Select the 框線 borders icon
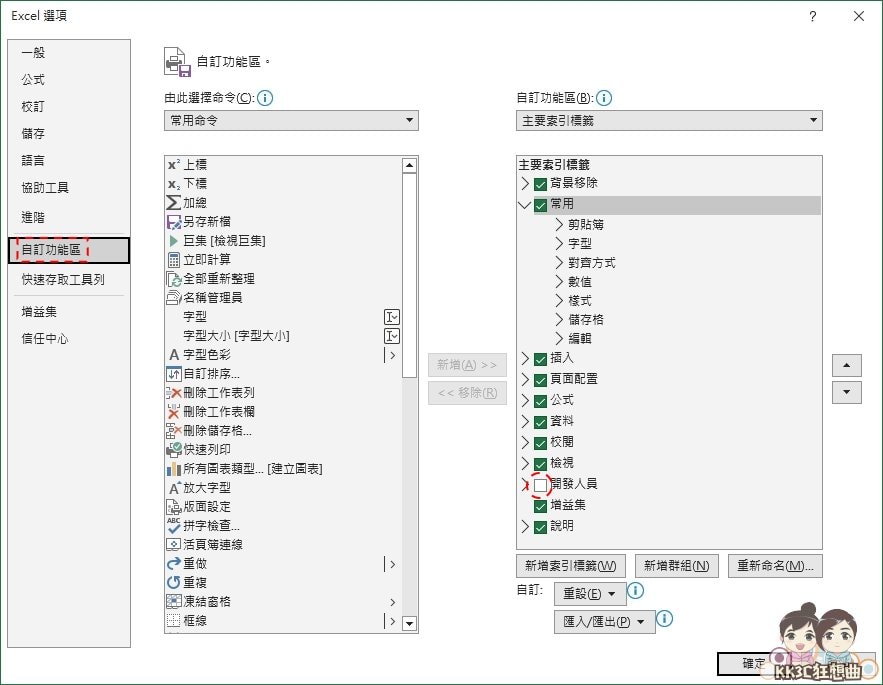 174,621
